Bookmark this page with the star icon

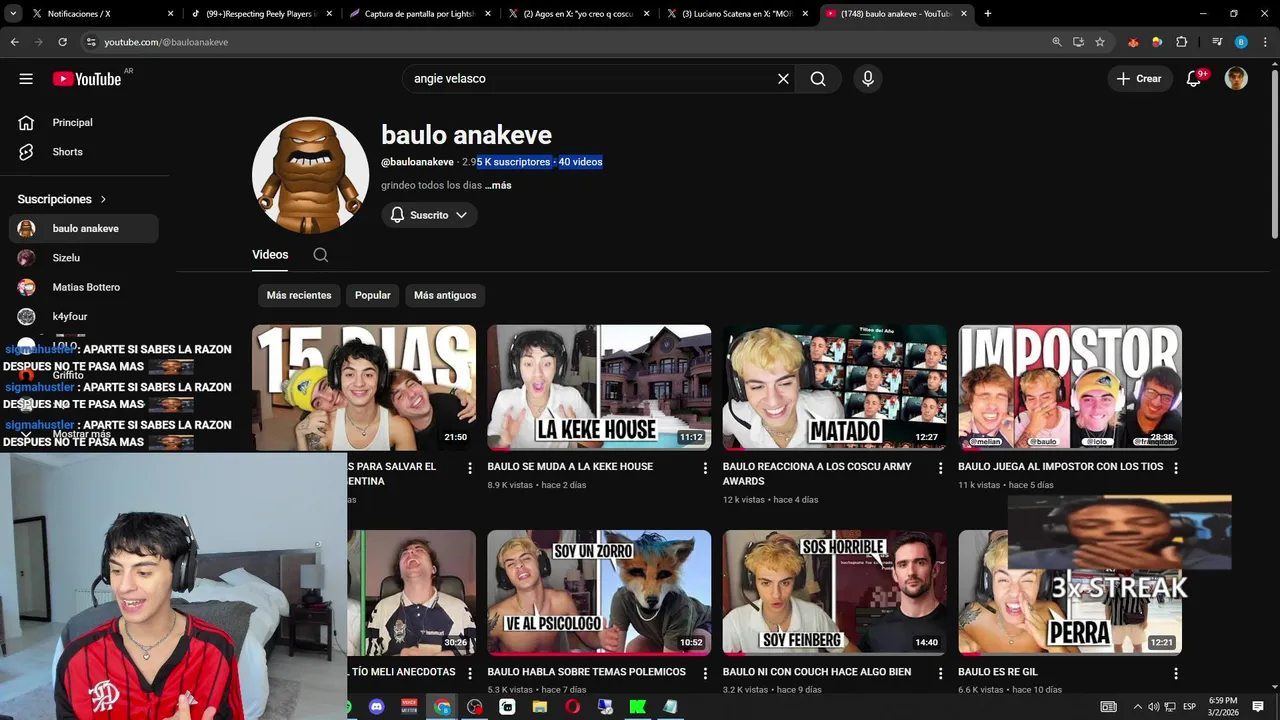click(1100, 42)
